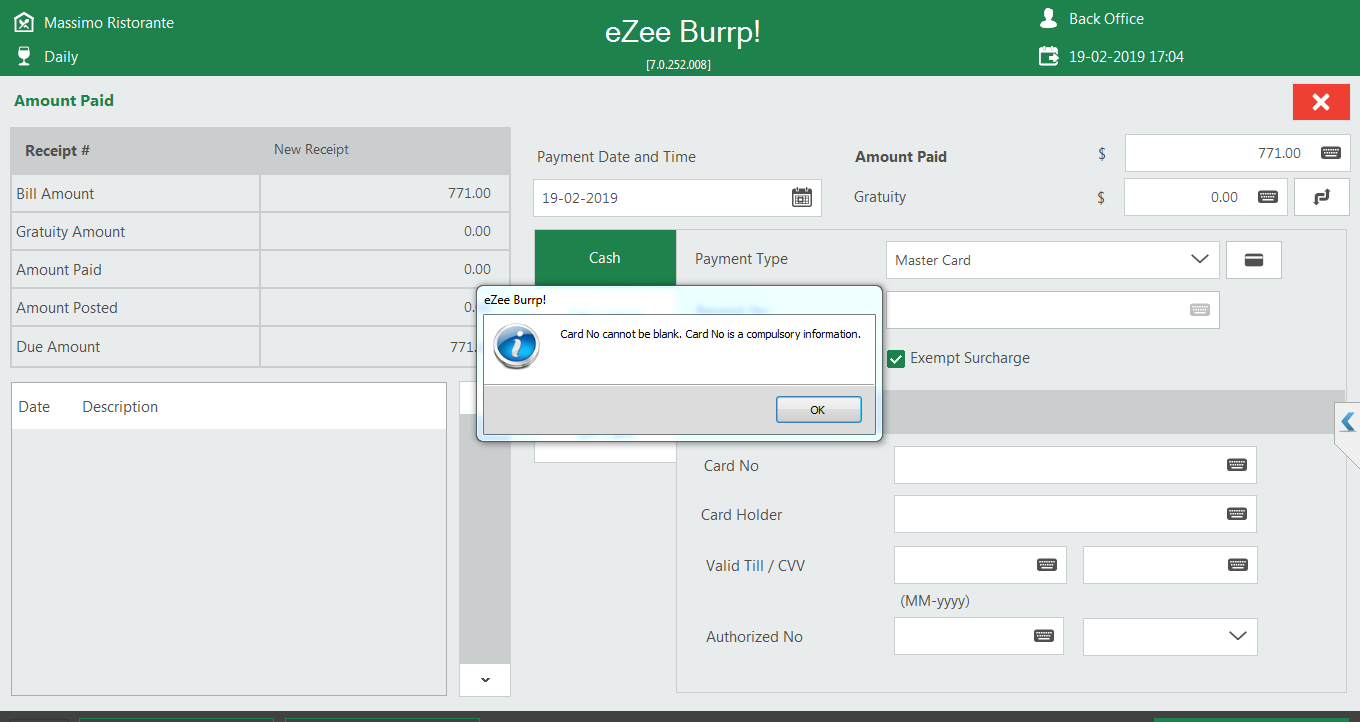
Task: Click the CVV input field
Action: (x=1170, y=564)
